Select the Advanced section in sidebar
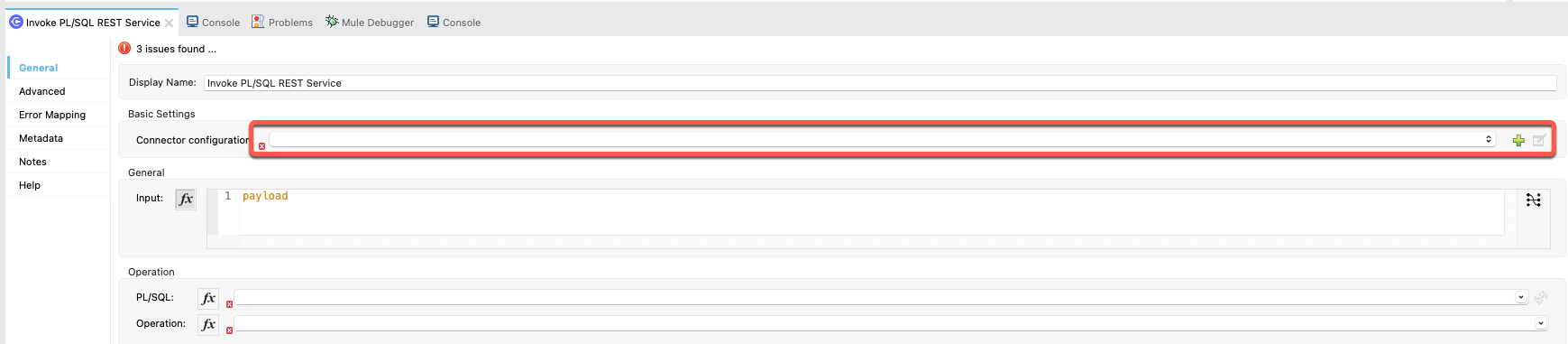Viewport: 1568px width, 344px height. click(42, 91)
